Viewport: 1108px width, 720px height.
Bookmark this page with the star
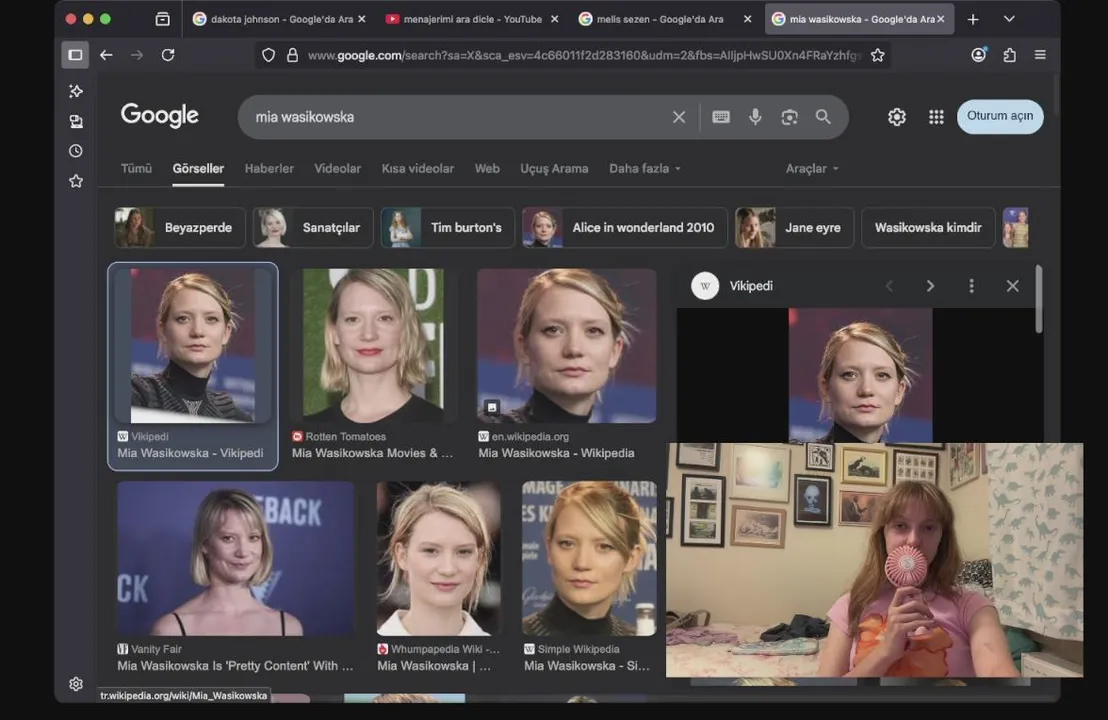point(878,55)
